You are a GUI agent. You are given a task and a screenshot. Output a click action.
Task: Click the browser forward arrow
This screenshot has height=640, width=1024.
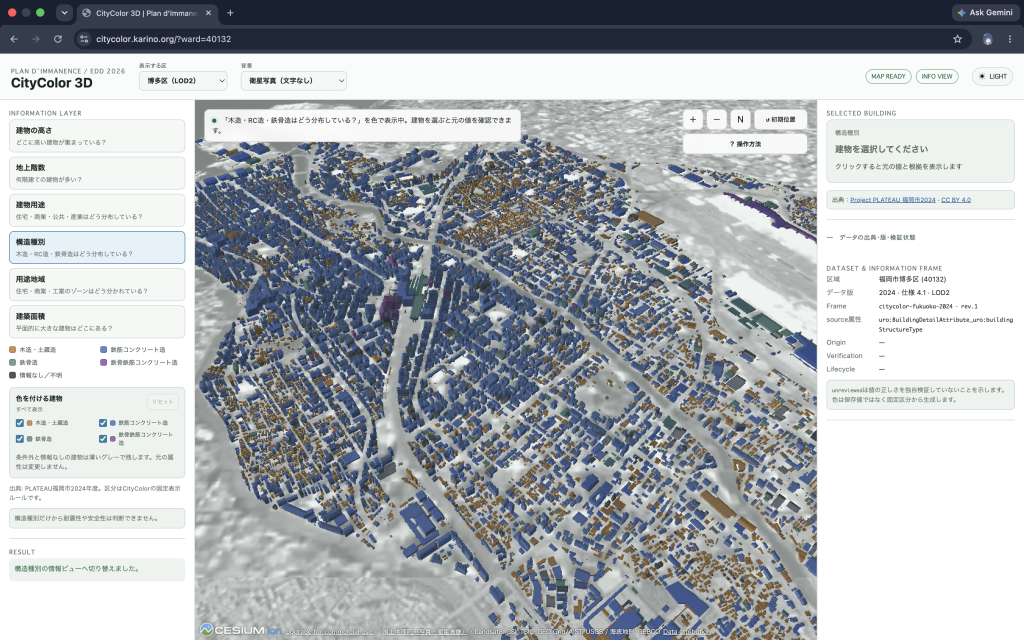click(36, 39)
